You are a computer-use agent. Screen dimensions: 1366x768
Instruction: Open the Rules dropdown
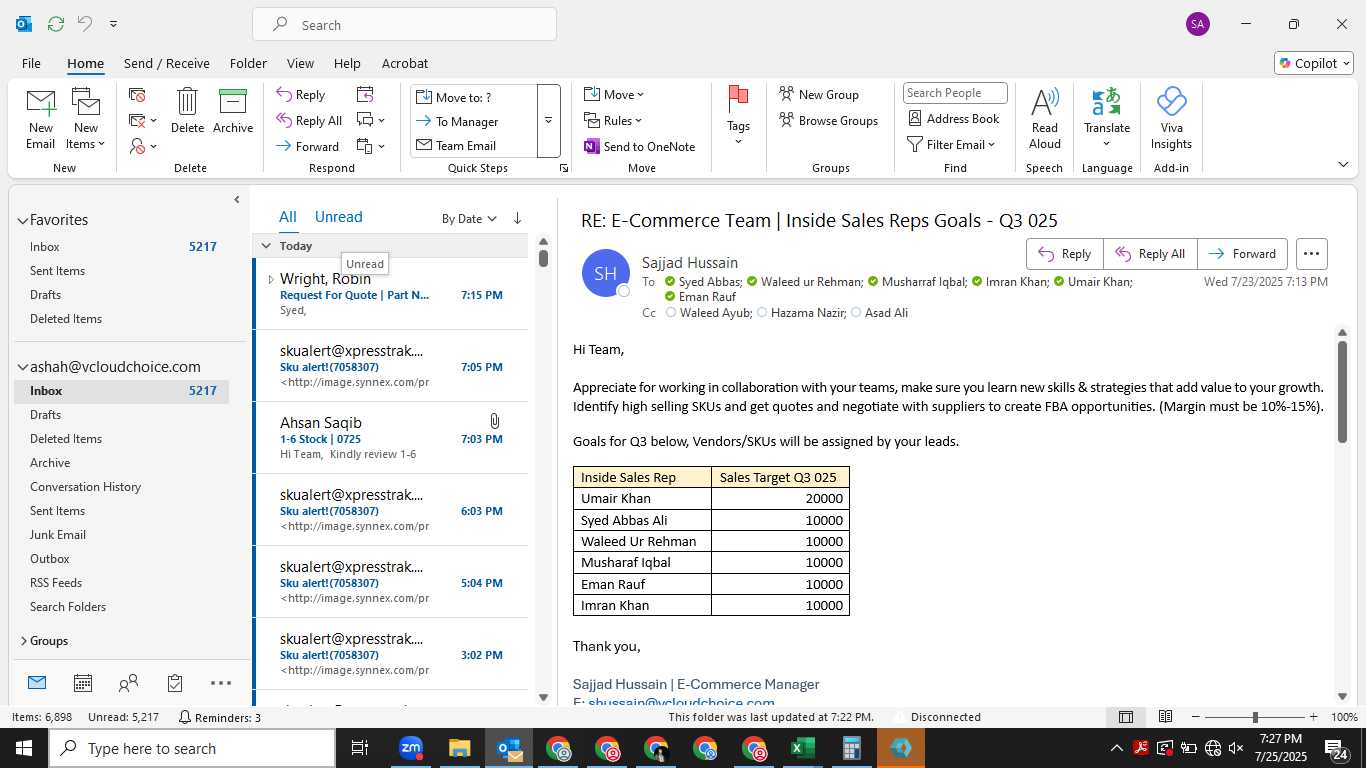pyautogui.click(x=614, y=120)
